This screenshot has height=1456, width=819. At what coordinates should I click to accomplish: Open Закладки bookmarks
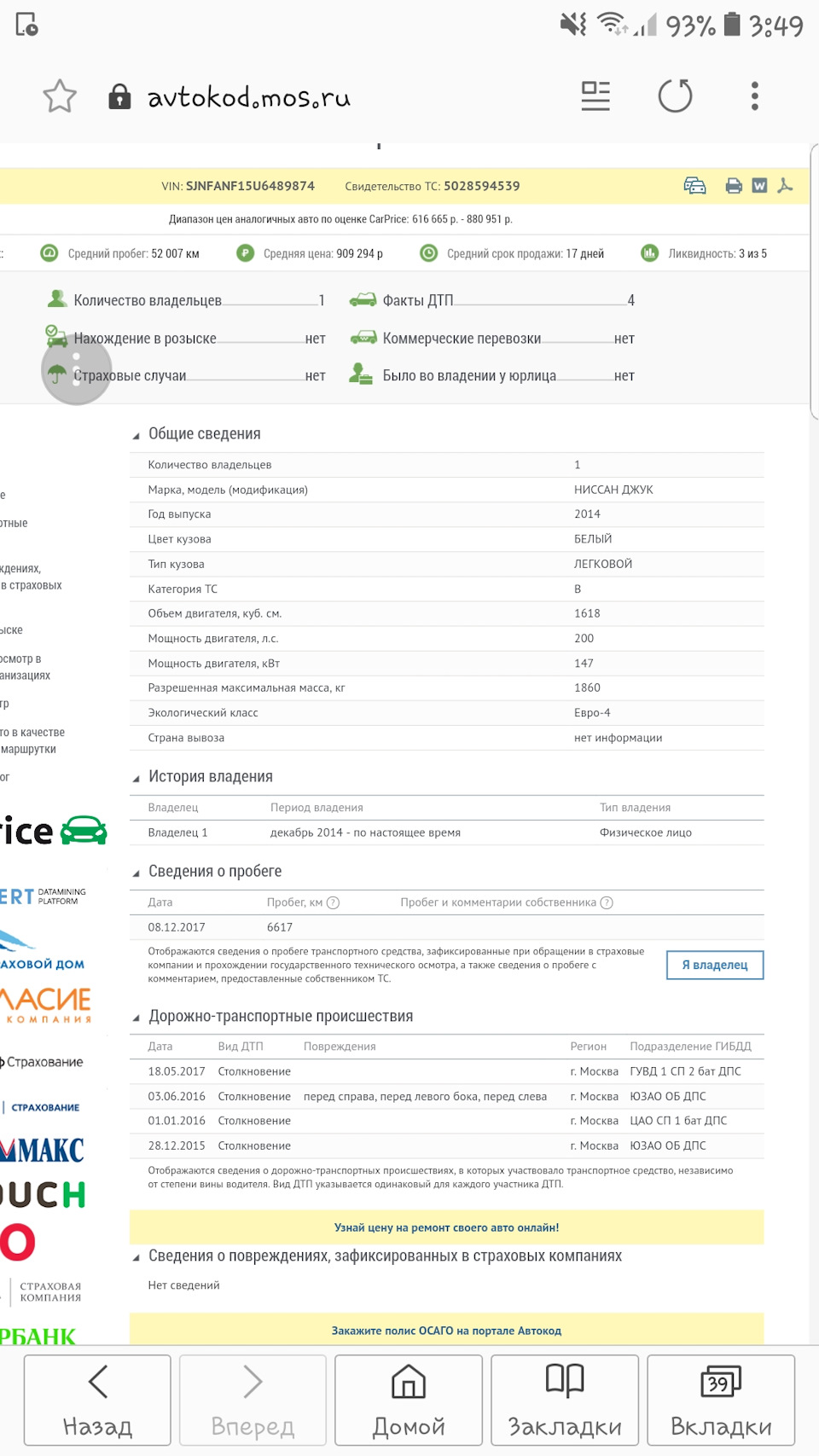(x=565, y=1400)
